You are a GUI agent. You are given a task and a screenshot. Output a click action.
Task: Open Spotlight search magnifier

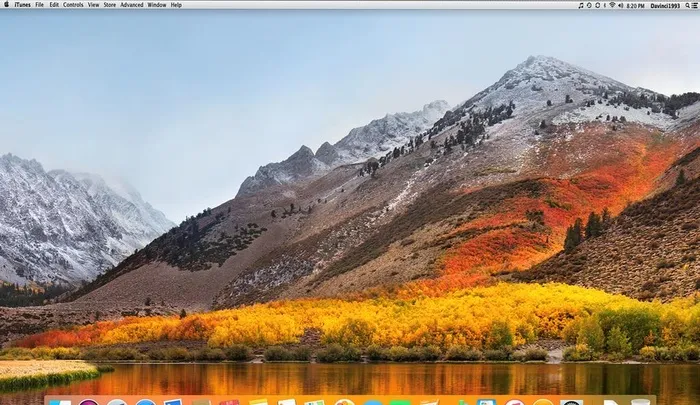688,6
